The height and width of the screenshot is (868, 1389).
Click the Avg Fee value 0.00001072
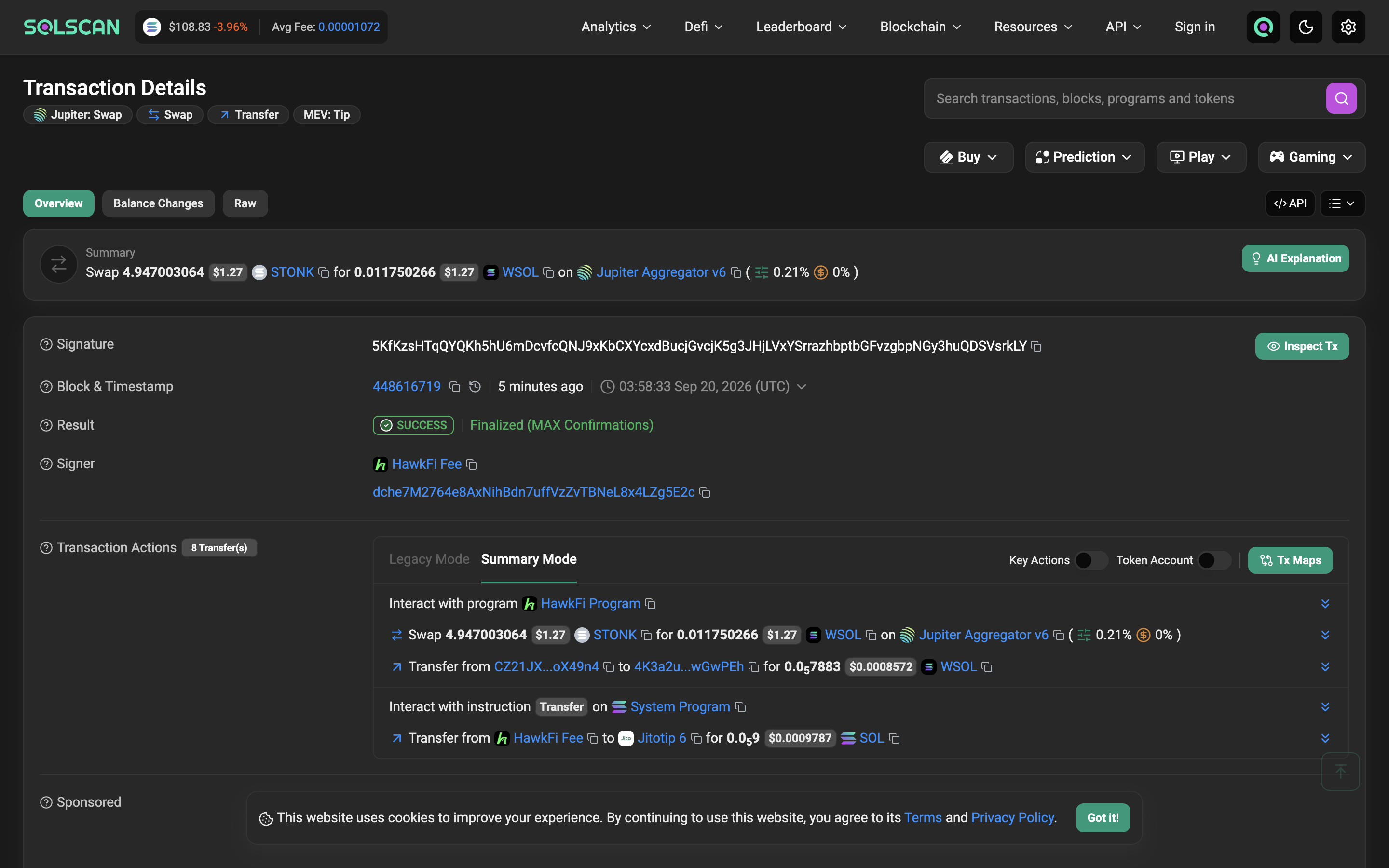tap(349, 27)
